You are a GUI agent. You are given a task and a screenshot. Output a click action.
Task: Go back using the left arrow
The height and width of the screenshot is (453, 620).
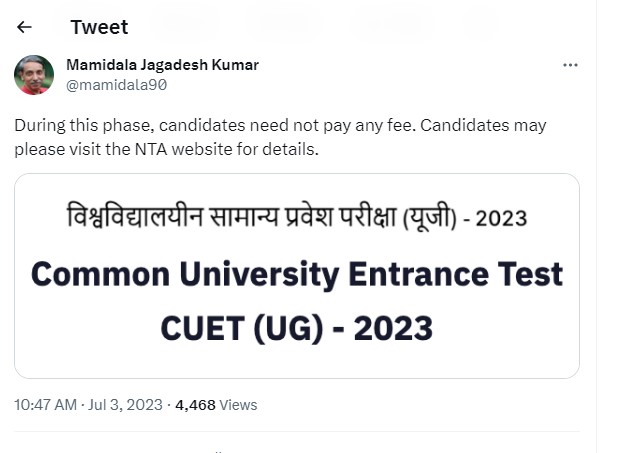24,27
